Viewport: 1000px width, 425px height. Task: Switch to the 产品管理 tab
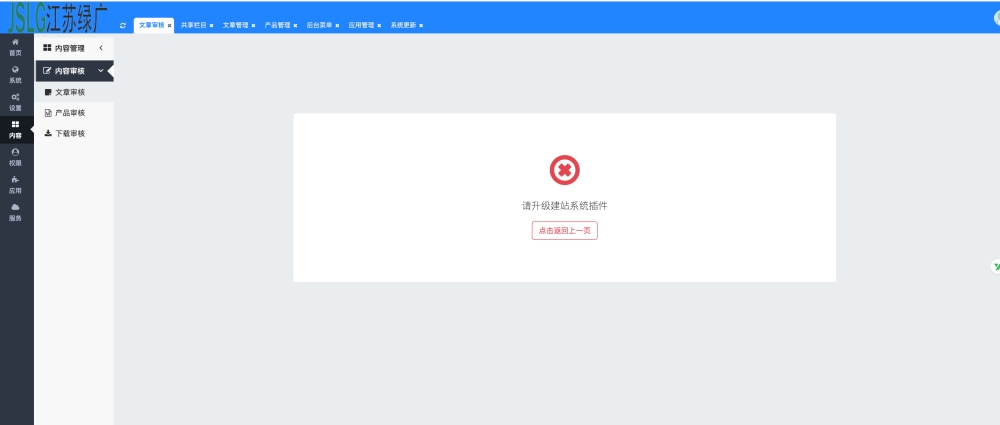click(x=277, y=26)
